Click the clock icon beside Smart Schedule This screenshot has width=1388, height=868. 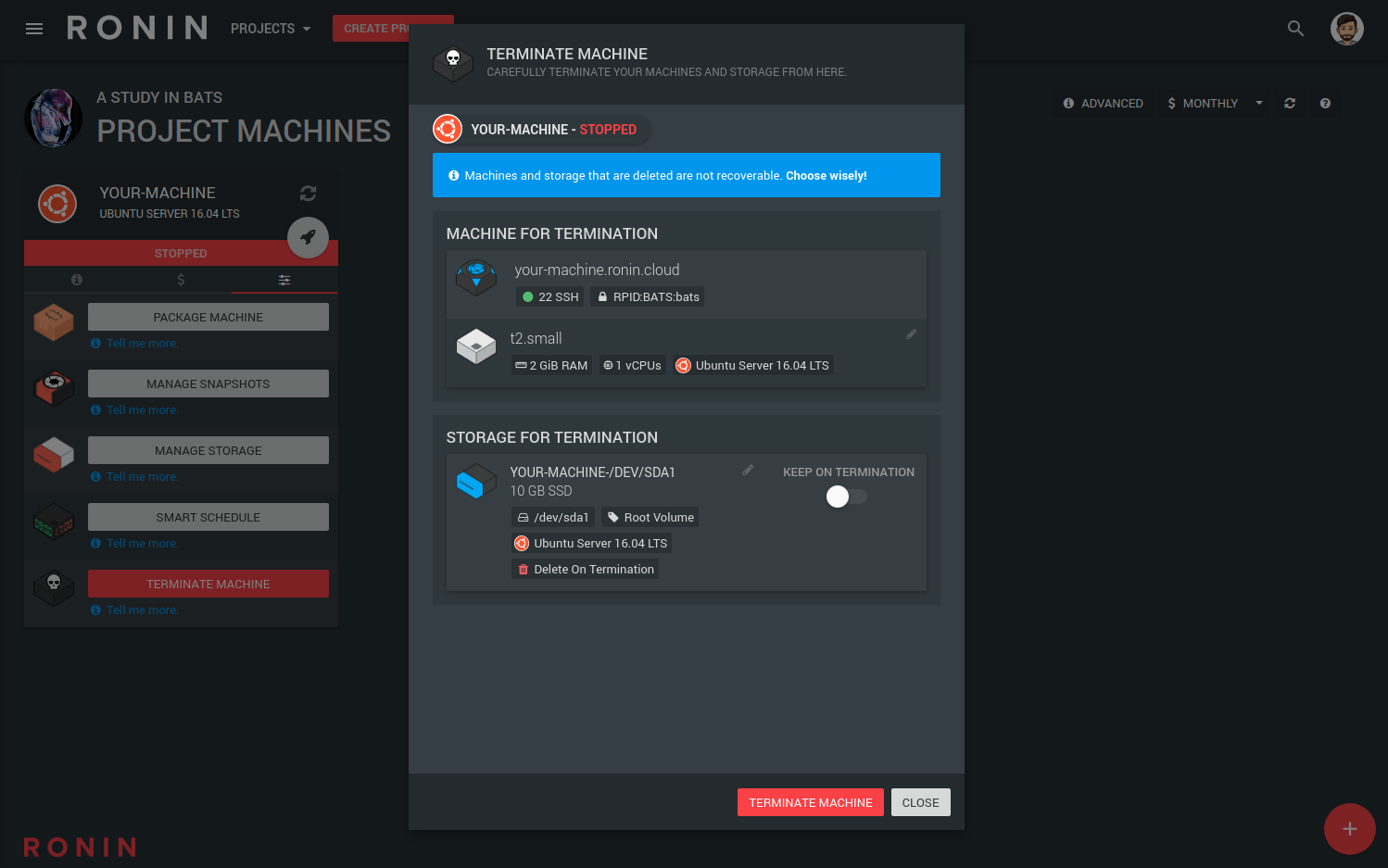[54, 522]
